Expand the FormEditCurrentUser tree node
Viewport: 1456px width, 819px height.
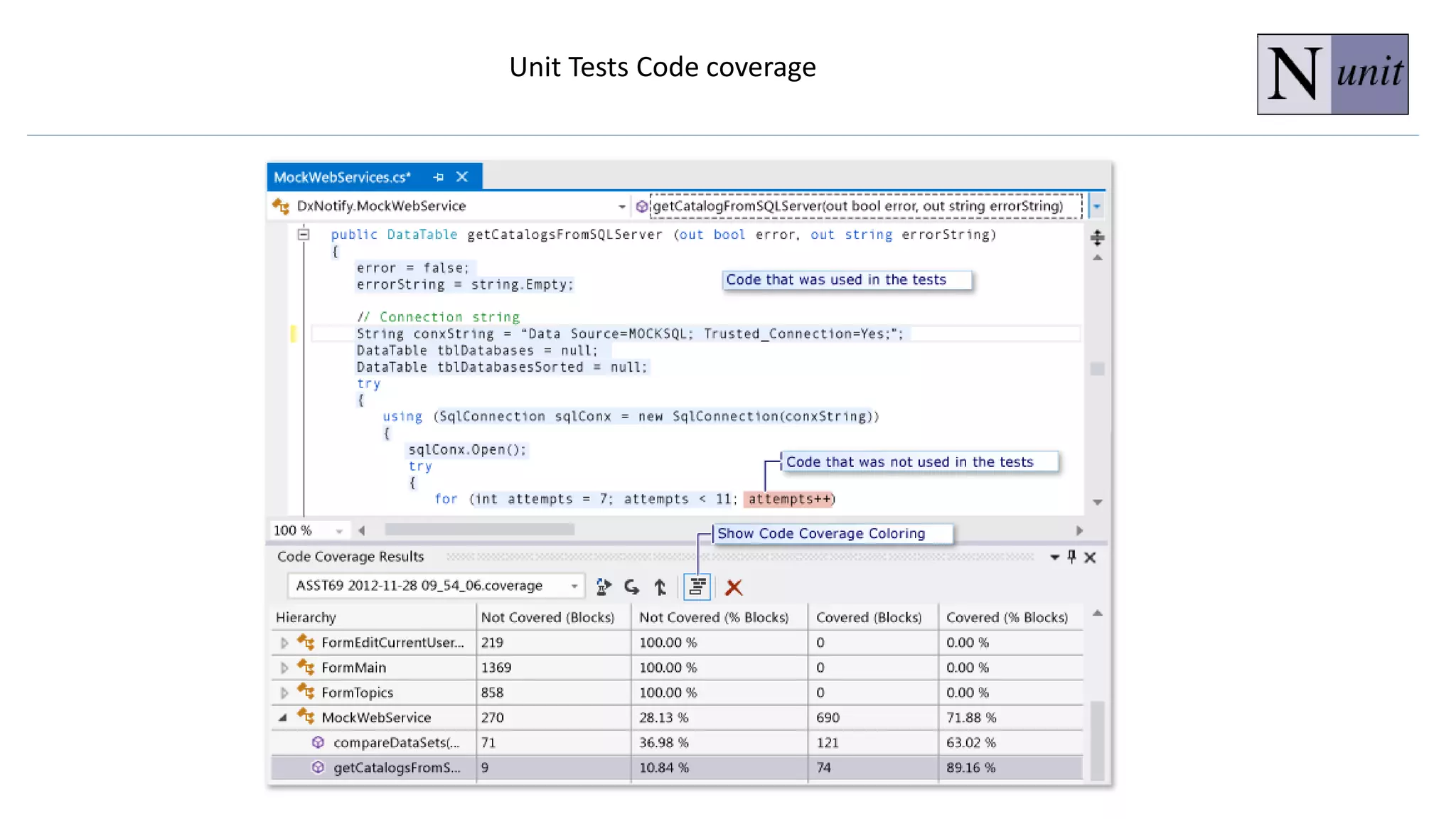point(284,643)
